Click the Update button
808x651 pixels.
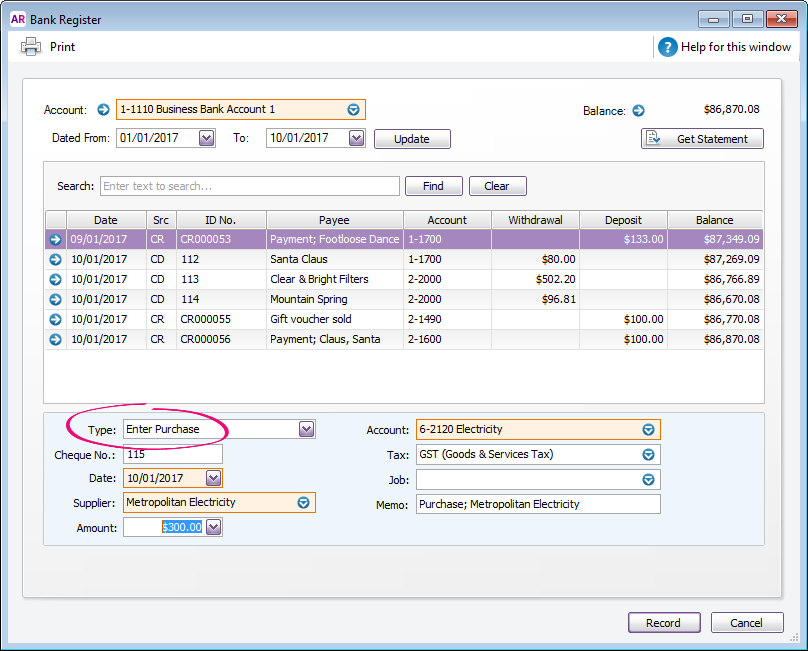click(412, 140)
